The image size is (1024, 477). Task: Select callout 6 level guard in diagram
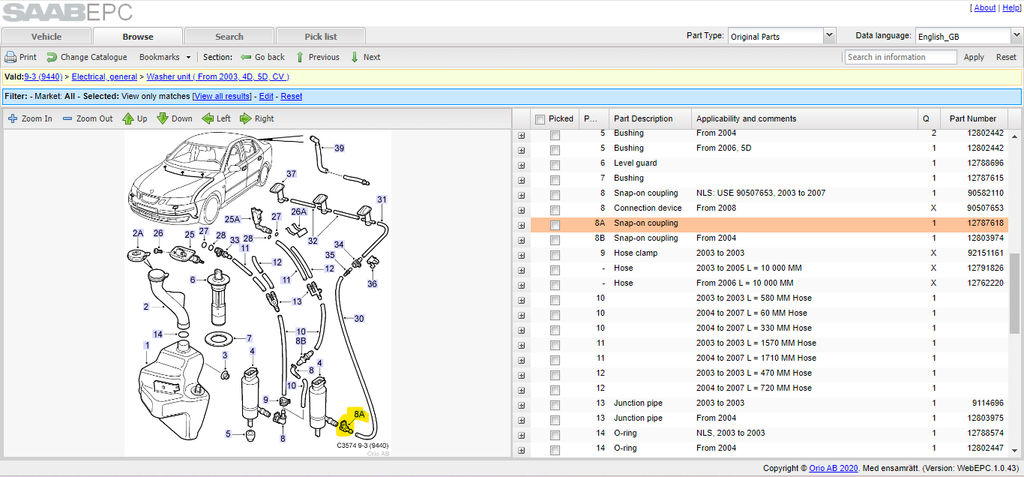[x=193, y=280]
